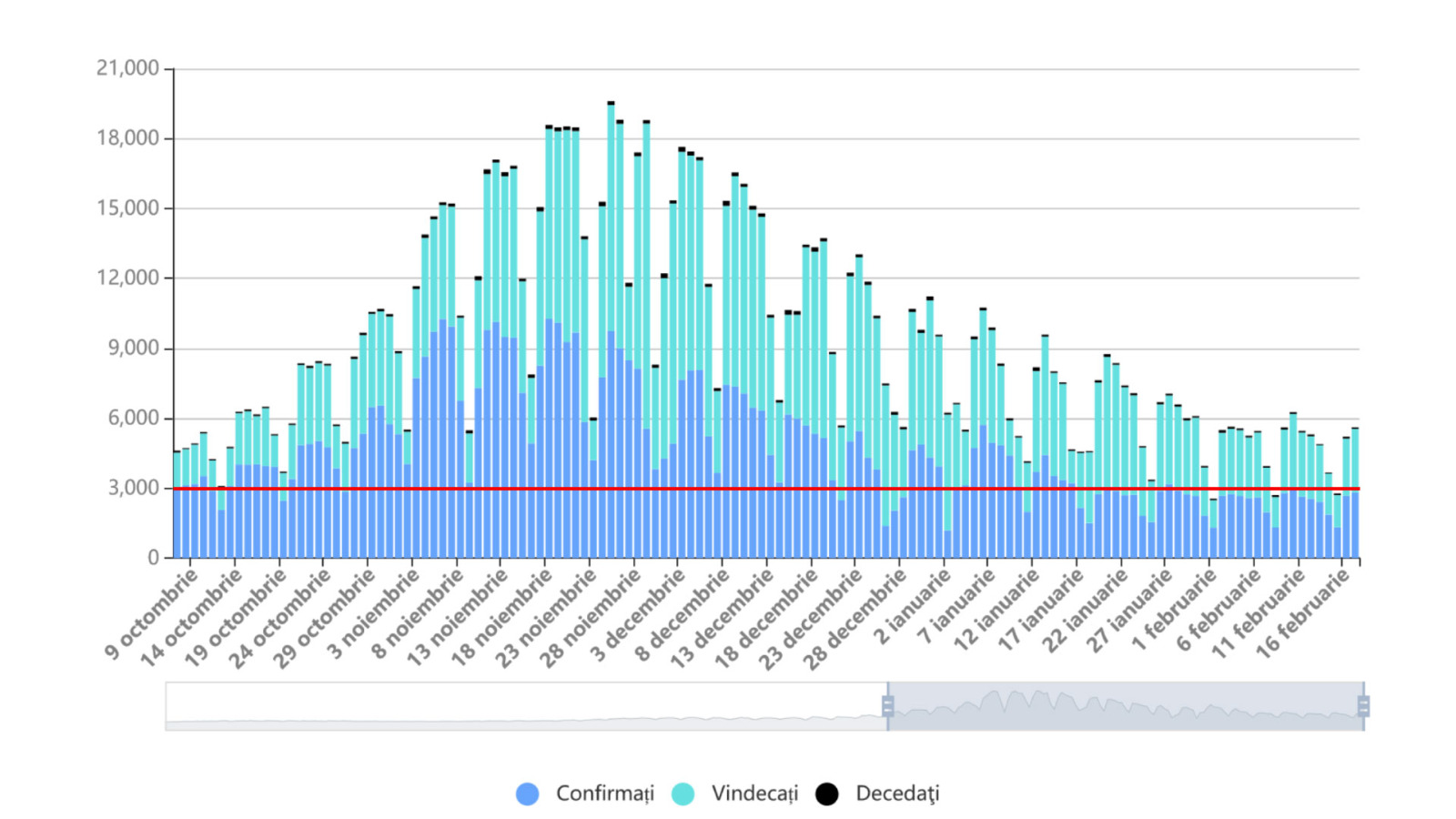The height and width of the screenshot is (819, 1456).
Task: Click the "16 februarie" date label
Action: coord(1302,616)
